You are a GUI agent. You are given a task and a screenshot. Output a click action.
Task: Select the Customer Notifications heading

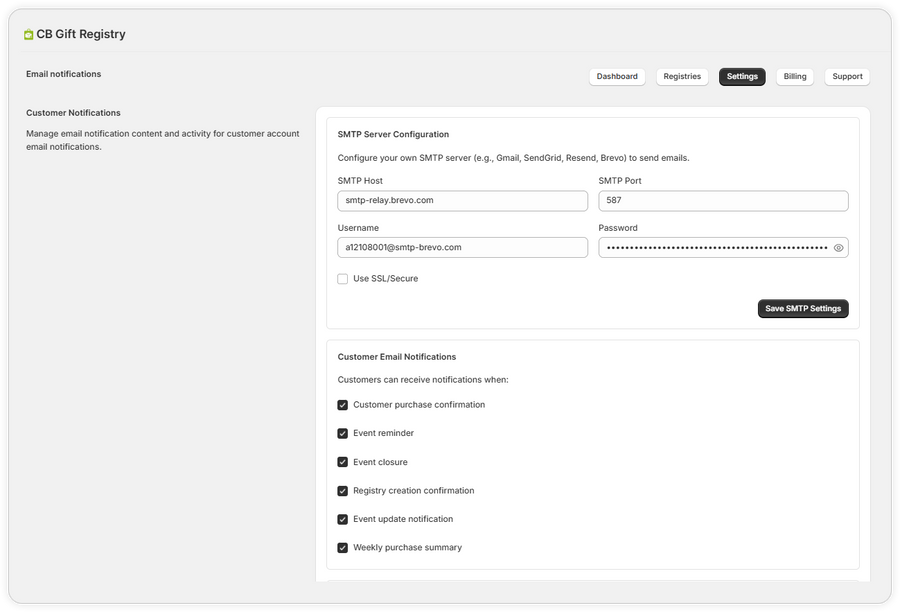(x=73, y=113)
